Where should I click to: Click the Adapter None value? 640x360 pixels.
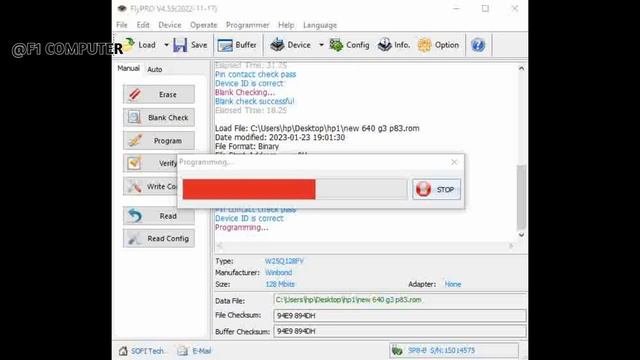tap(453, 284)
